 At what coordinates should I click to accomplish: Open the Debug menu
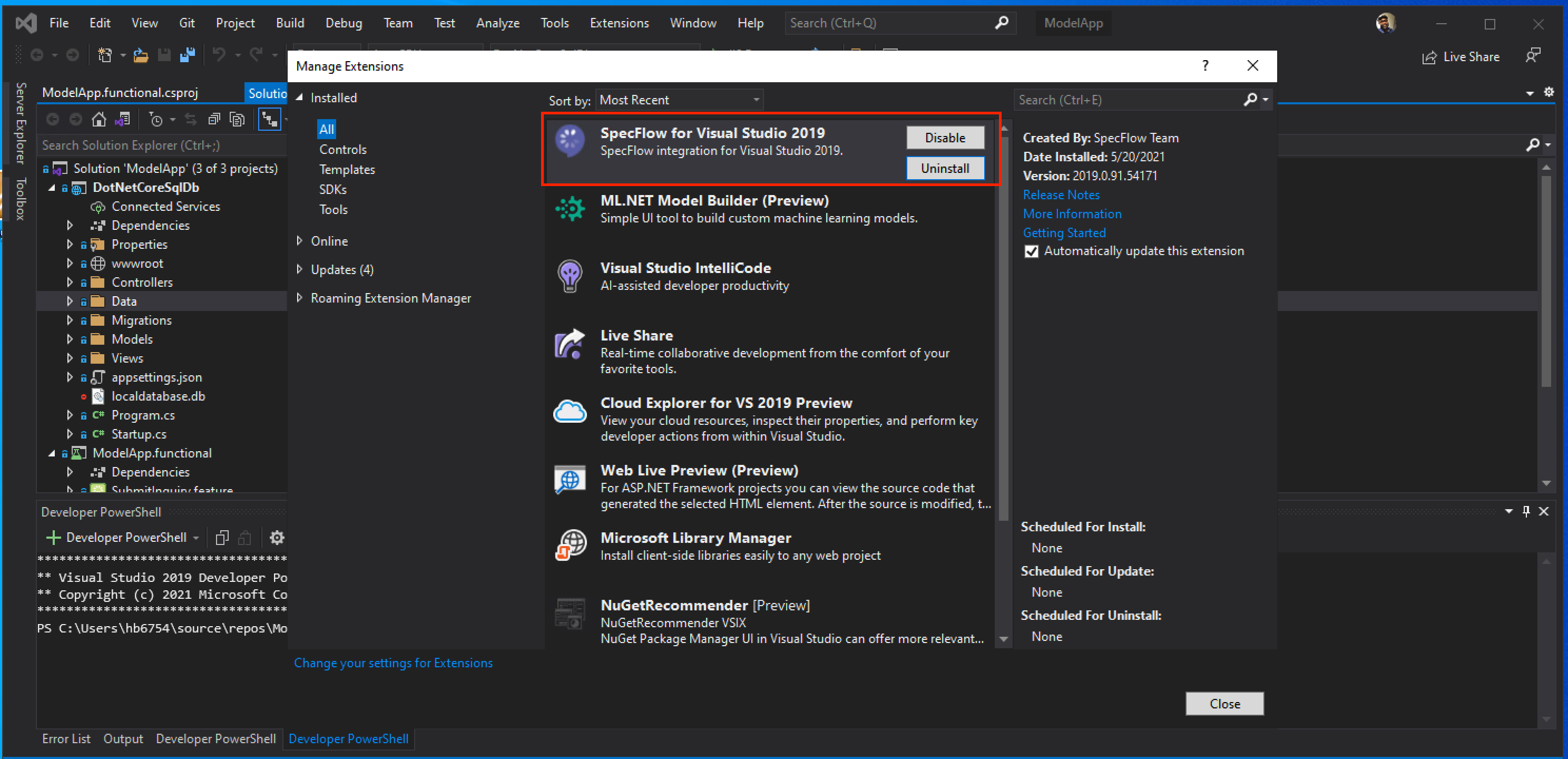click(x=344, y=23)
